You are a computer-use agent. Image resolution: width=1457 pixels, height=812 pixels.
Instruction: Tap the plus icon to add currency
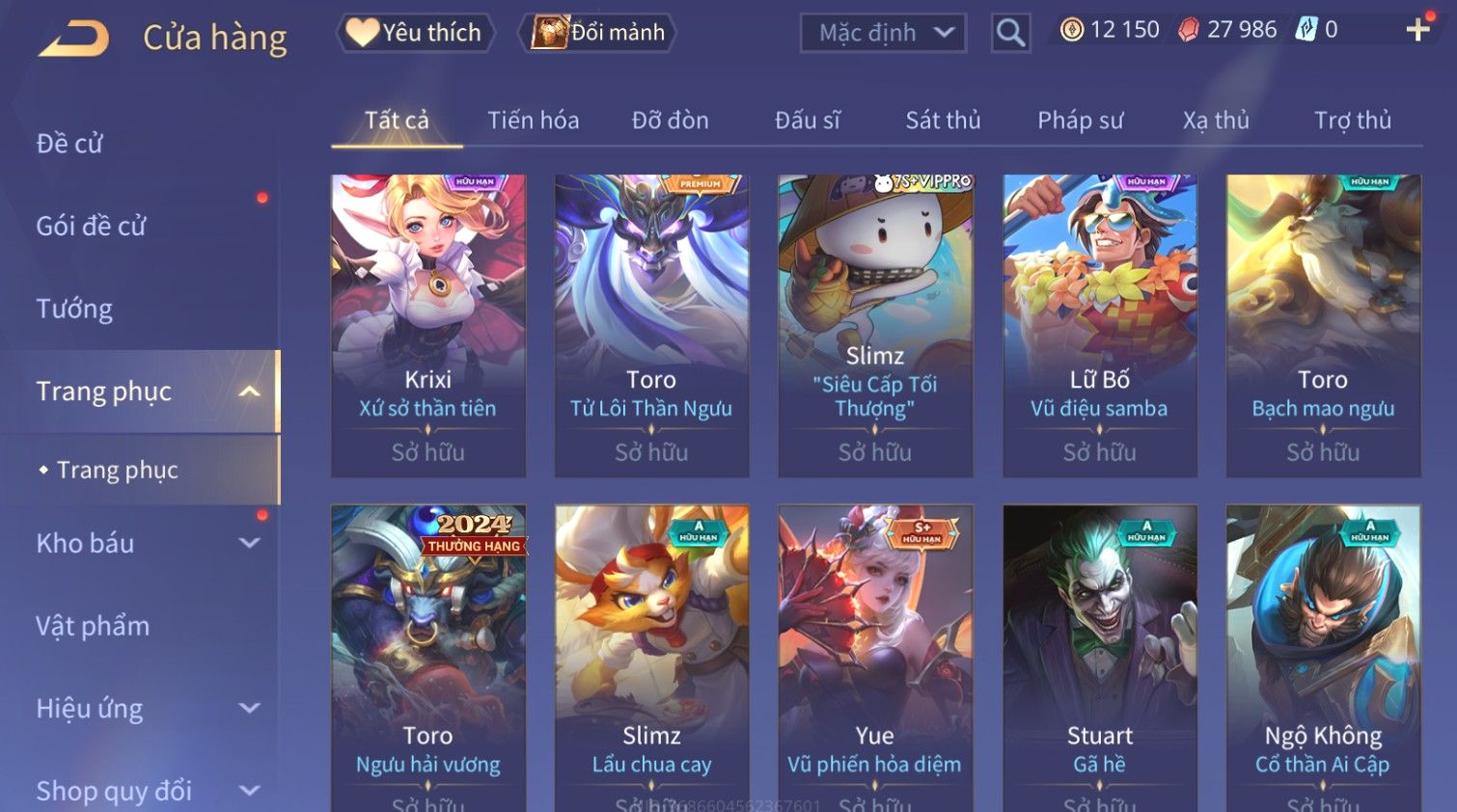1417,30
